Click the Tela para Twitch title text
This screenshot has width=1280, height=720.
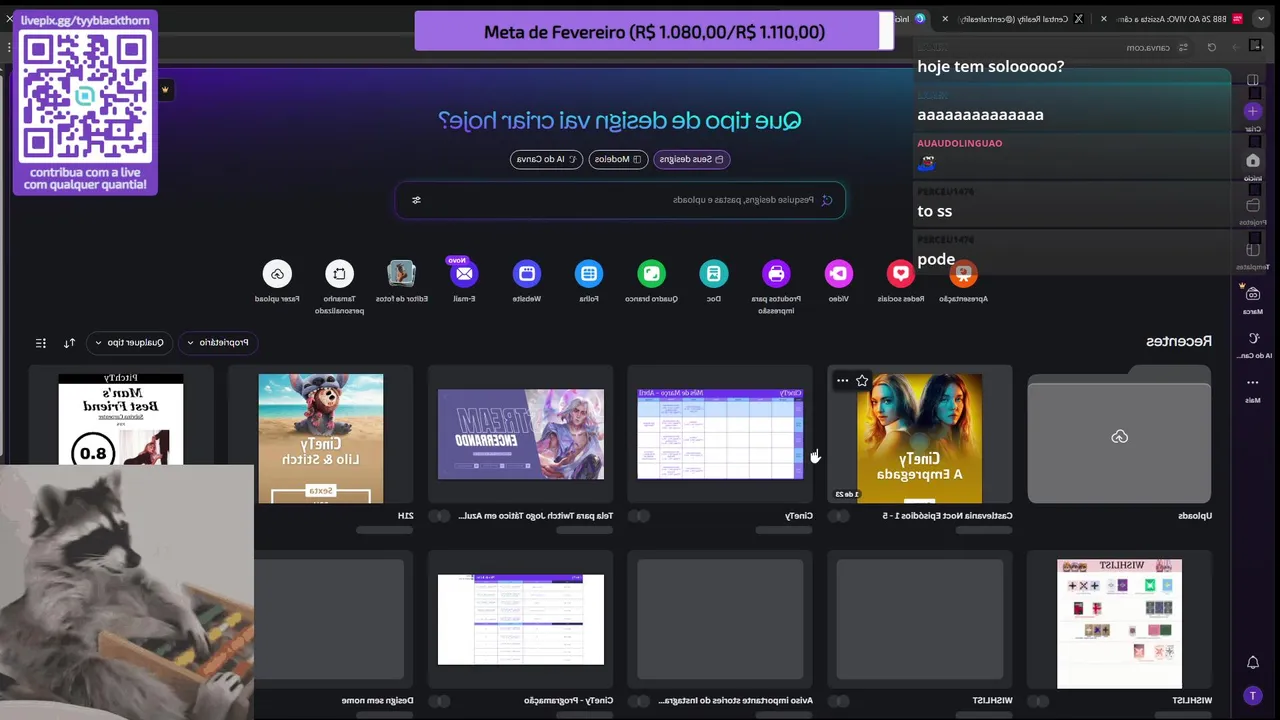[x=535, y=516]
